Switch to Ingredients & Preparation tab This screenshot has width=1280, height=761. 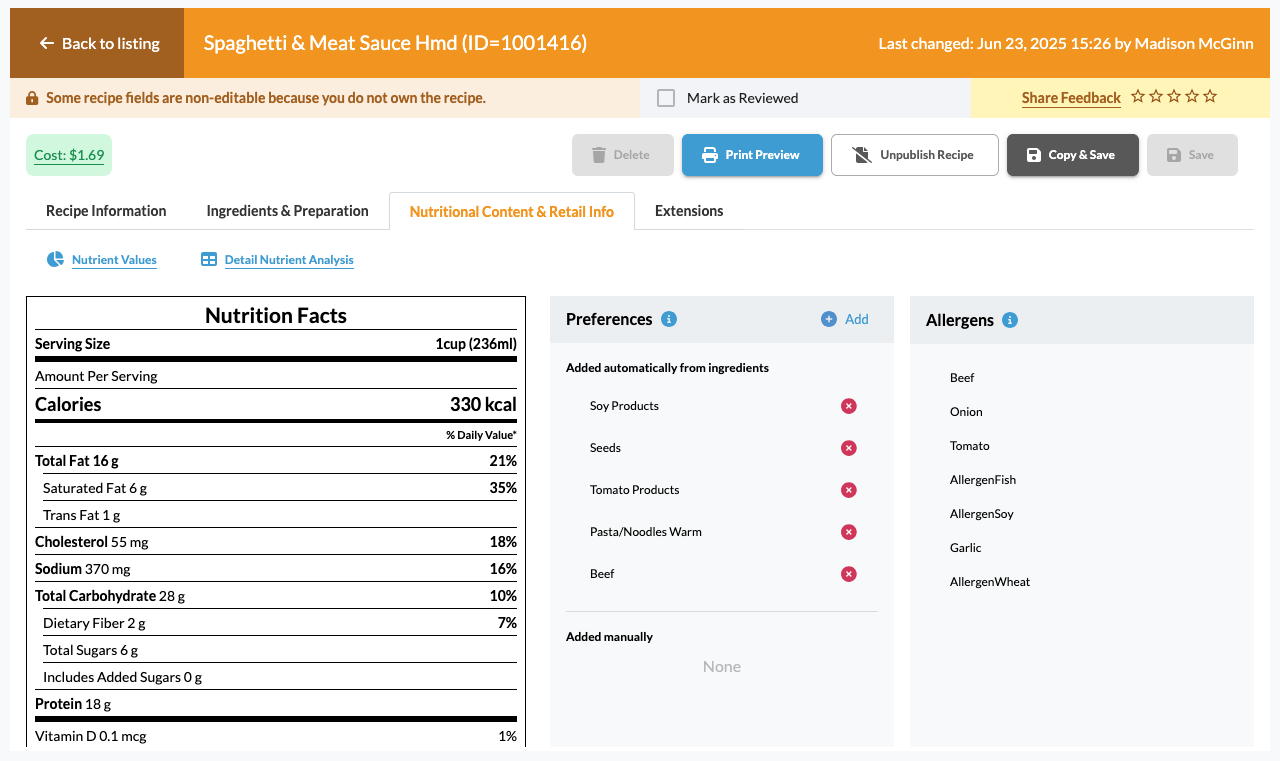(x=287, y=211)
